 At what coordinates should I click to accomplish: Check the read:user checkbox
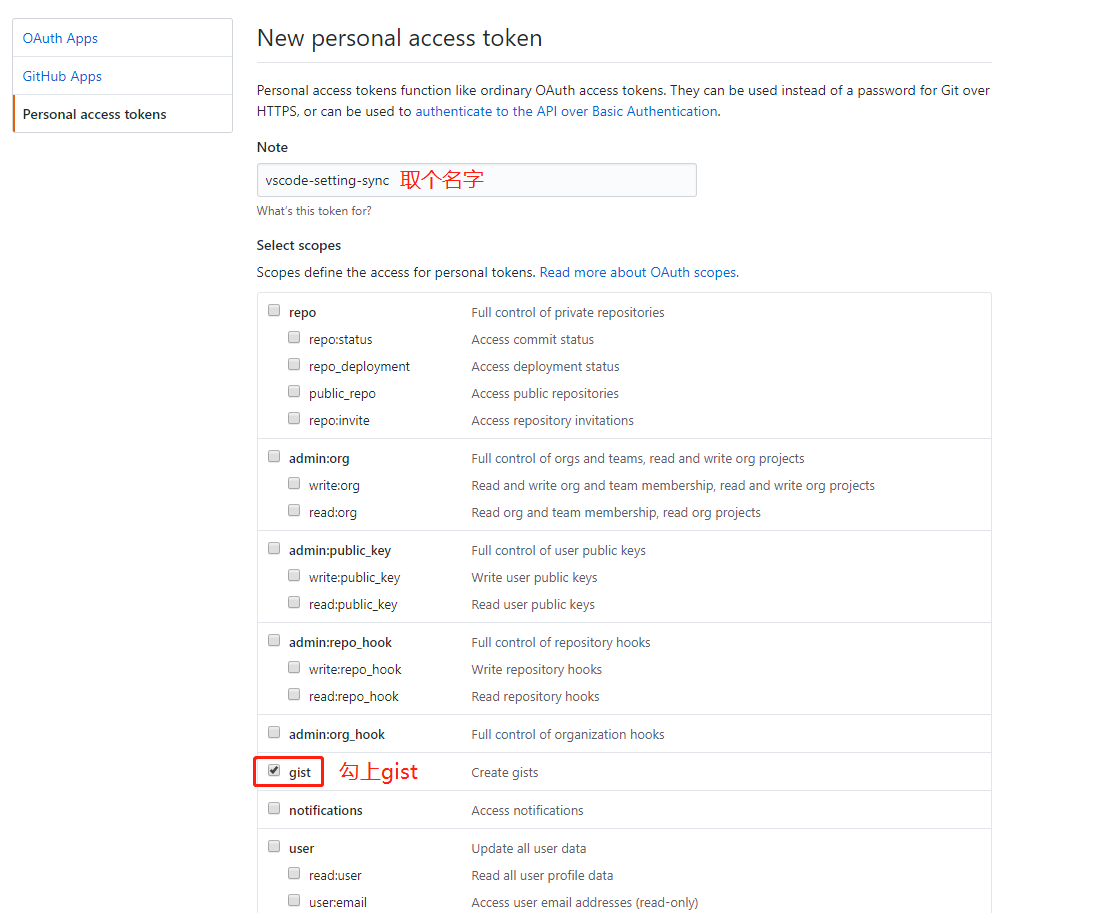coord(294,873)
